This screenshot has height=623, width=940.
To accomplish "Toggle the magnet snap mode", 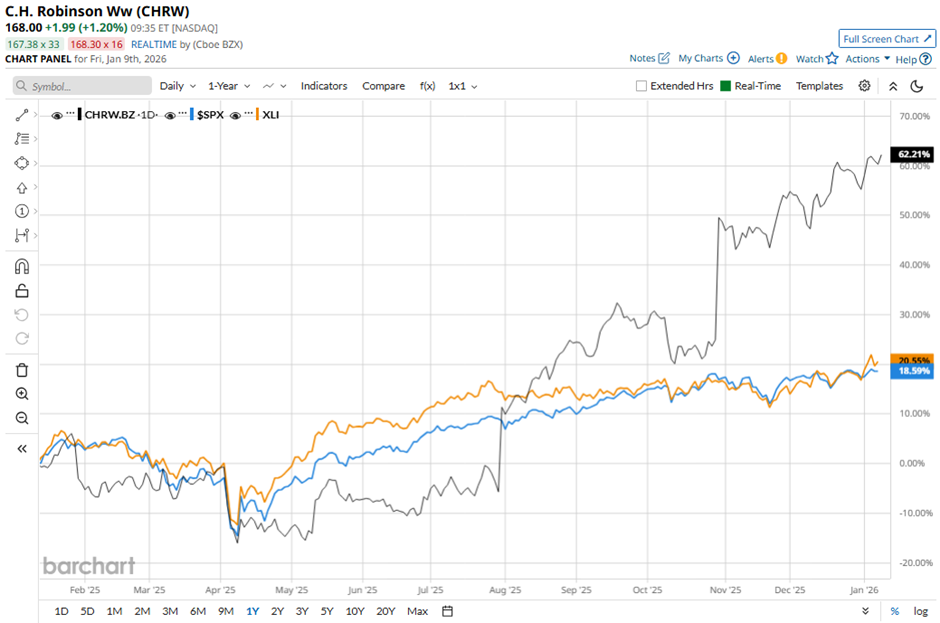I will [x=22, y=266].
